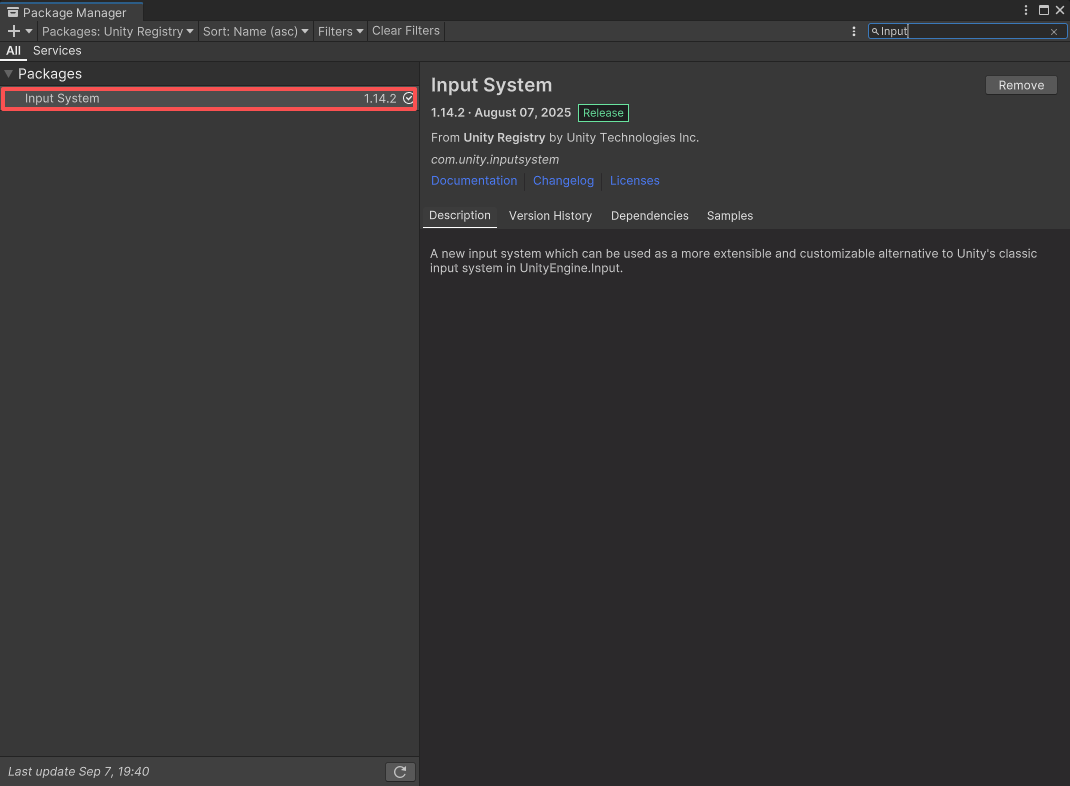Collapse the Packages list group
1070x786 pixels.
[x=9, y=74]
